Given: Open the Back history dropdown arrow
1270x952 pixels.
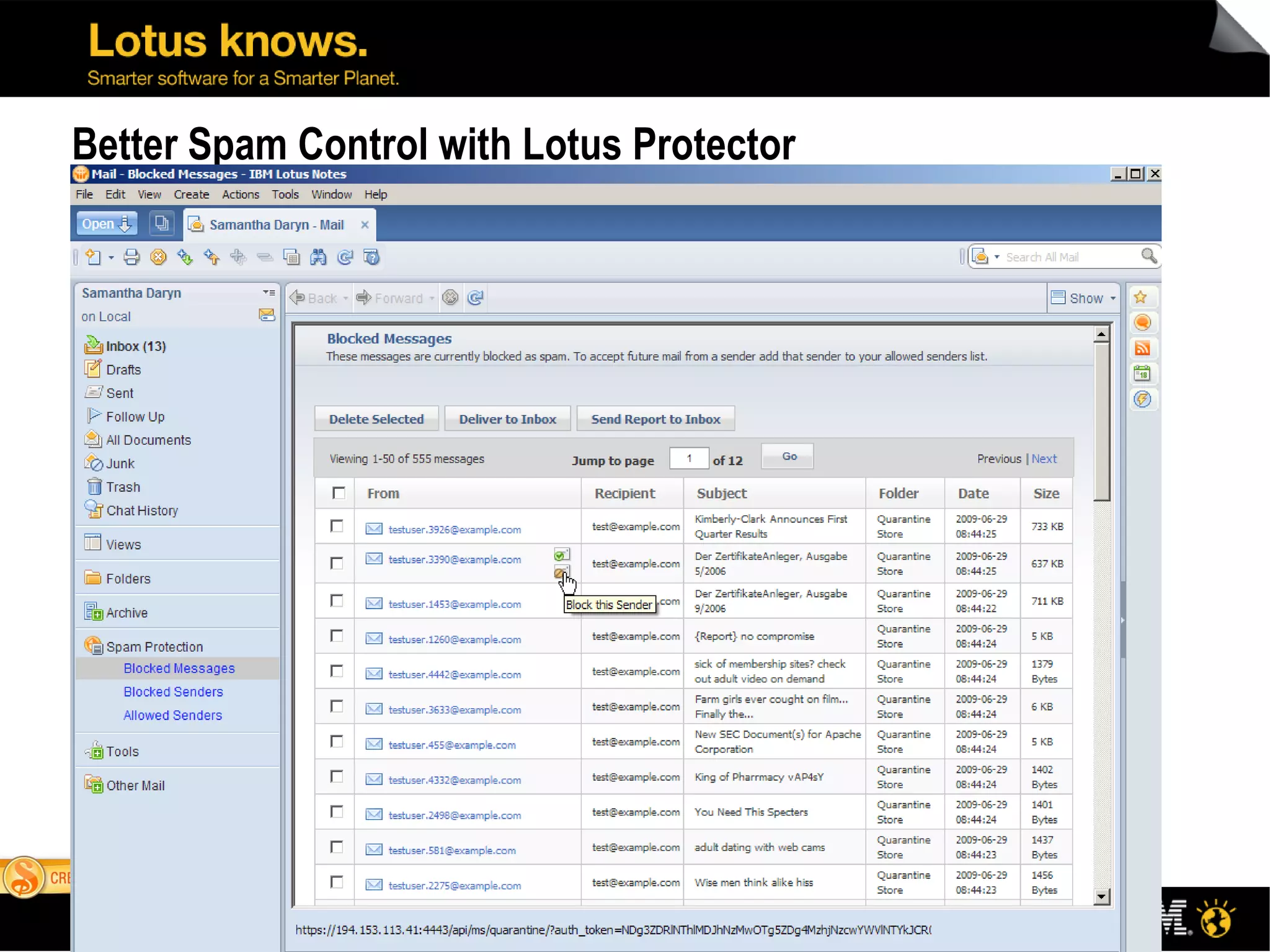Looking at the screenshot, I should pos(345,299).
